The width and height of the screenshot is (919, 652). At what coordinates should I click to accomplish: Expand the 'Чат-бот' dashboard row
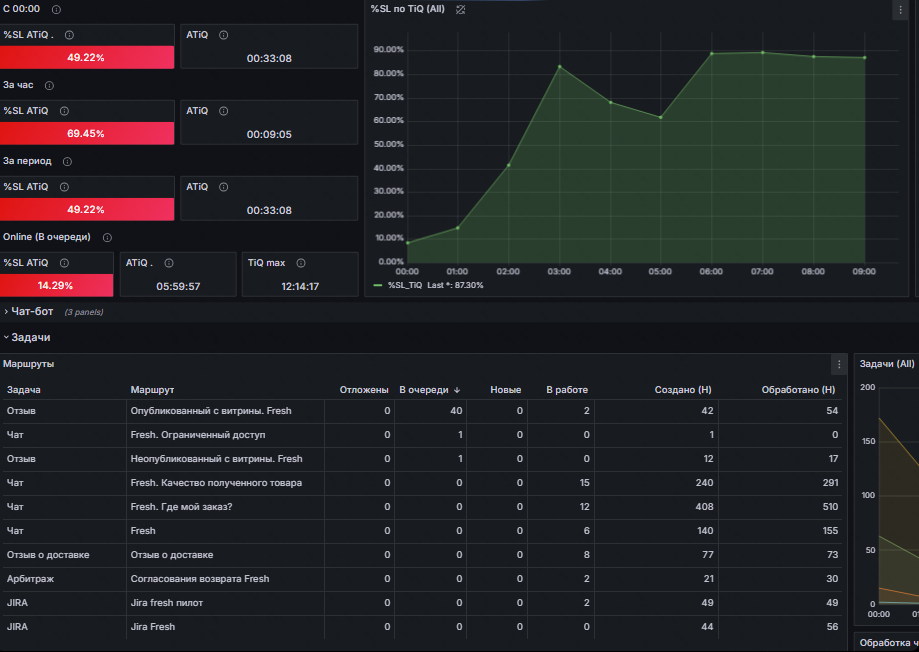click(31, 311)
